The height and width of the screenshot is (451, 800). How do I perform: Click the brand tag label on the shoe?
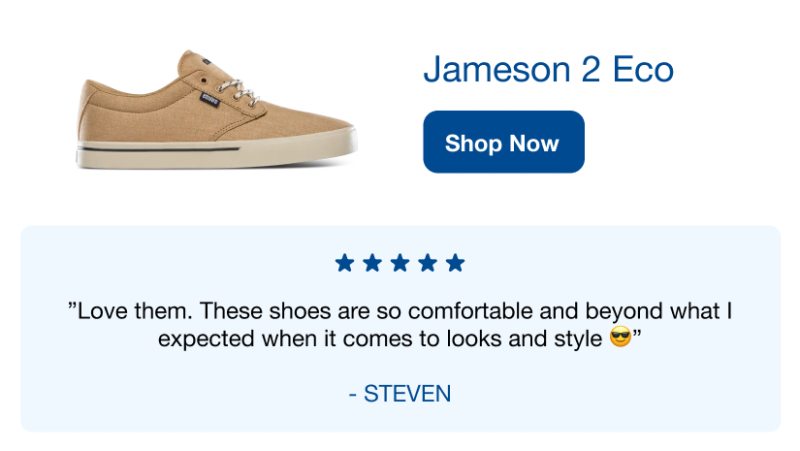[209, 98]
